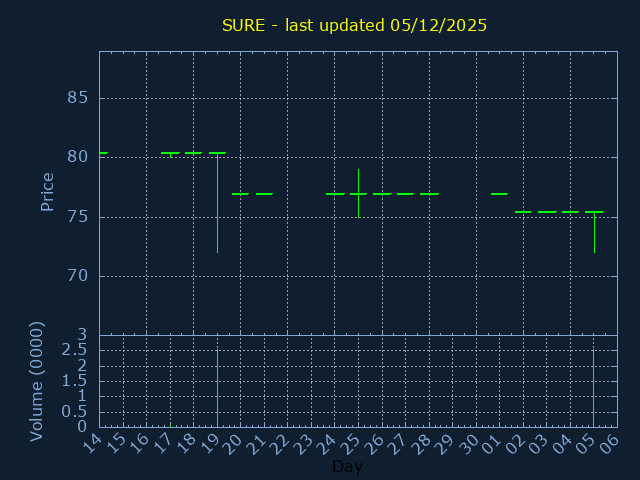640x480 pixels.
Task: Select the 75 price tick label
Action: click(x=78, y=217)
